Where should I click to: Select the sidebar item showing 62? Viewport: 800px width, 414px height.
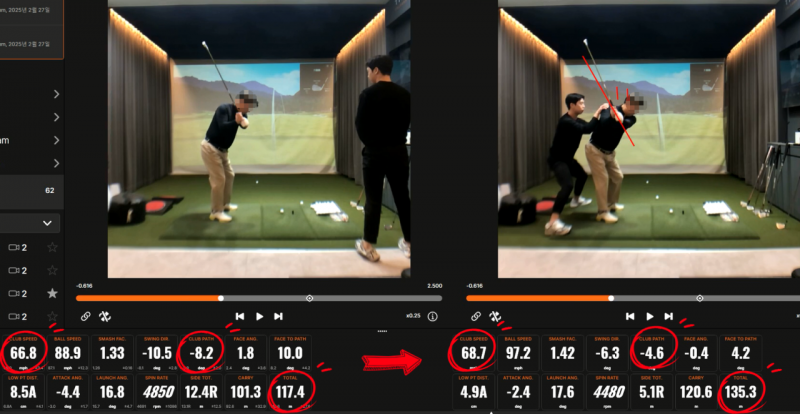tap(32, 190)
